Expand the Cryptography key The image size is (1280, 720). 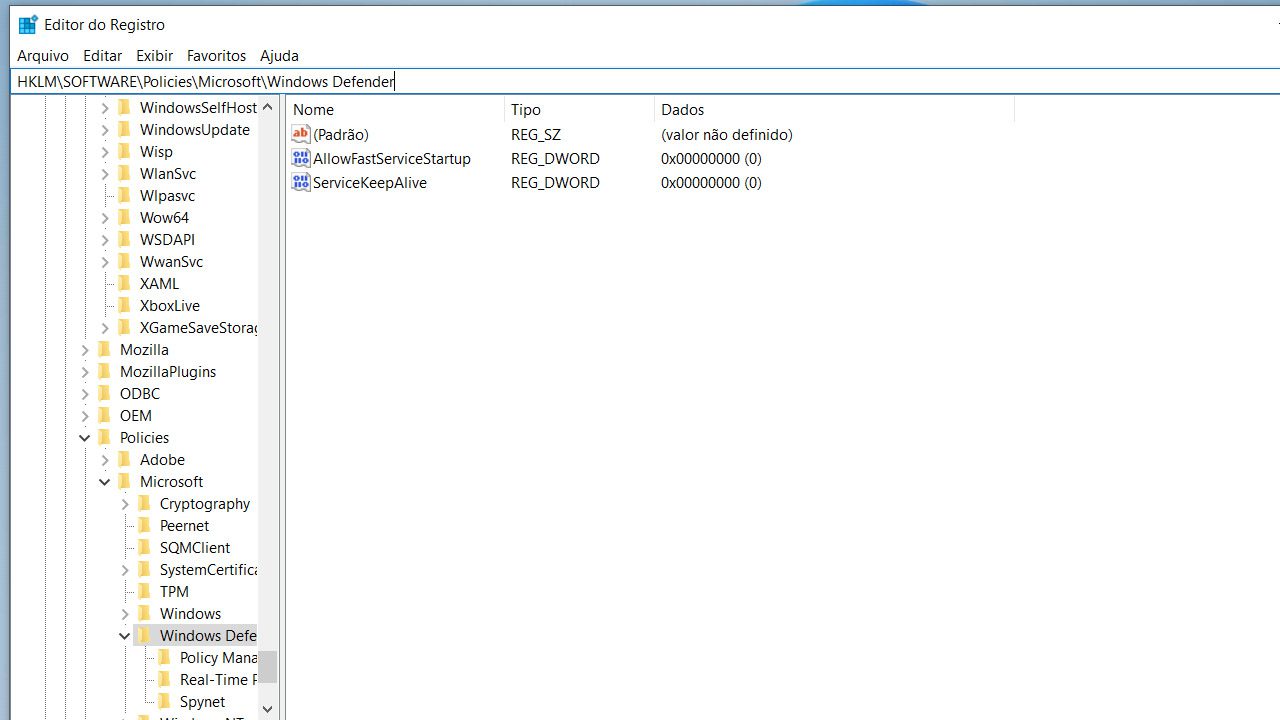125,503
